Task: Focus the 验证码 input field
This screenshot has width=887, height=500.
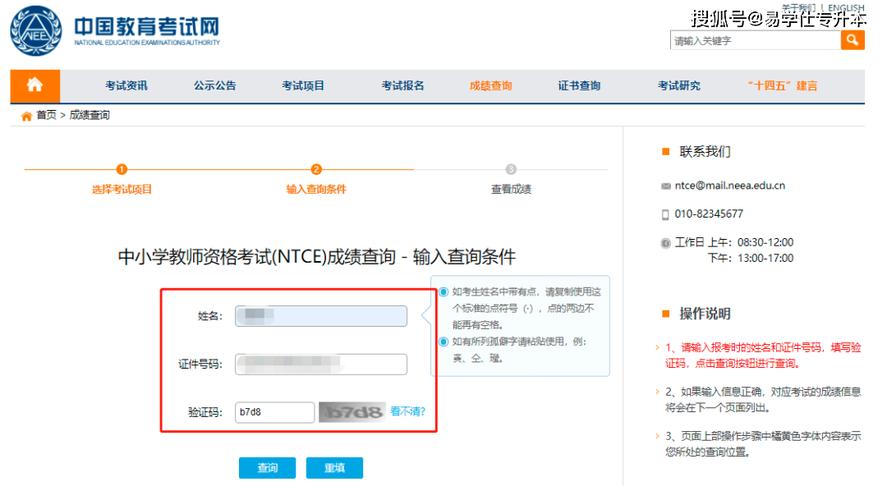Action: point(274,412)
